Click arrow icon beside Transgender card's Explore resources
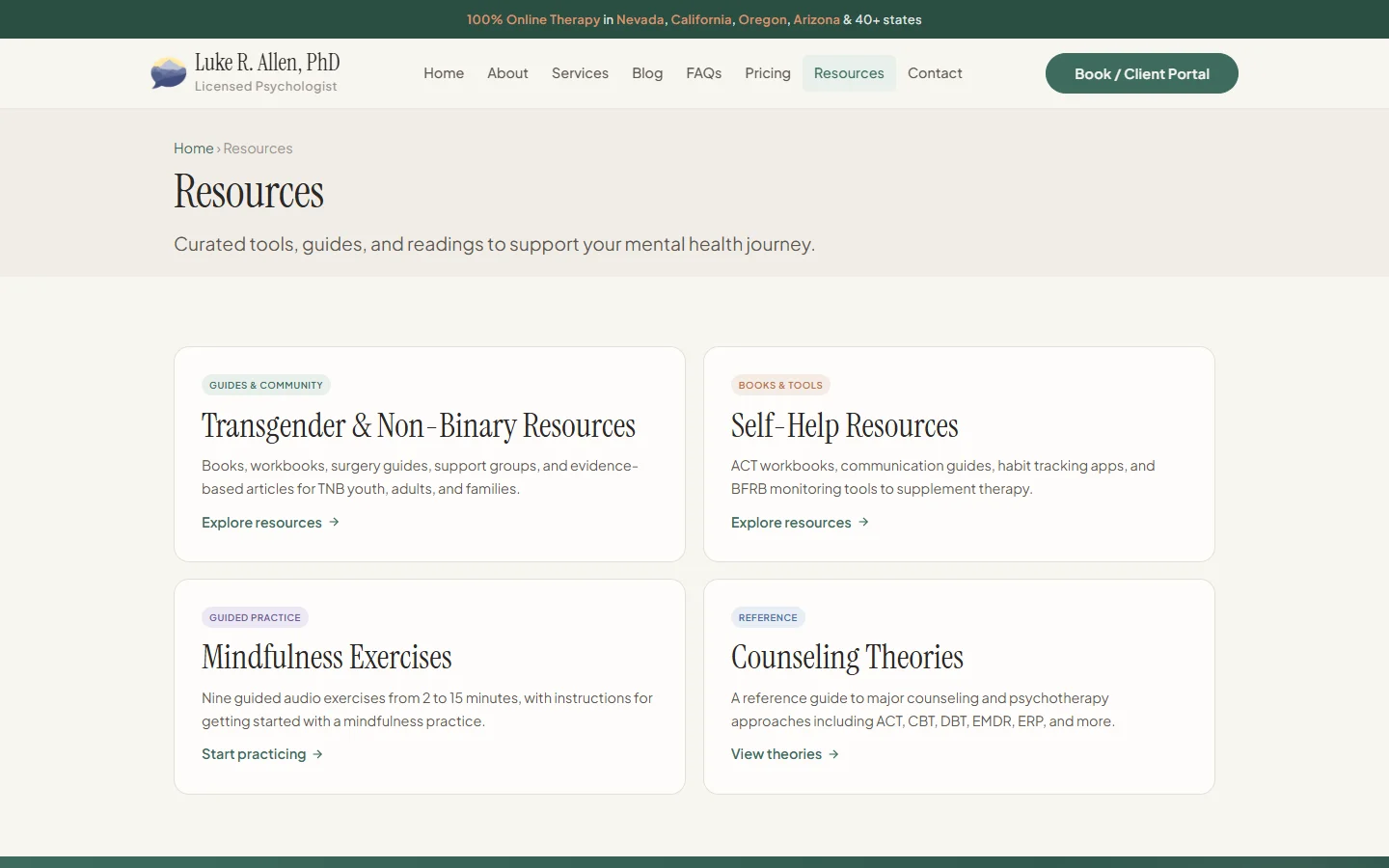Screen dimensions: 1389x868 point(335,522)
